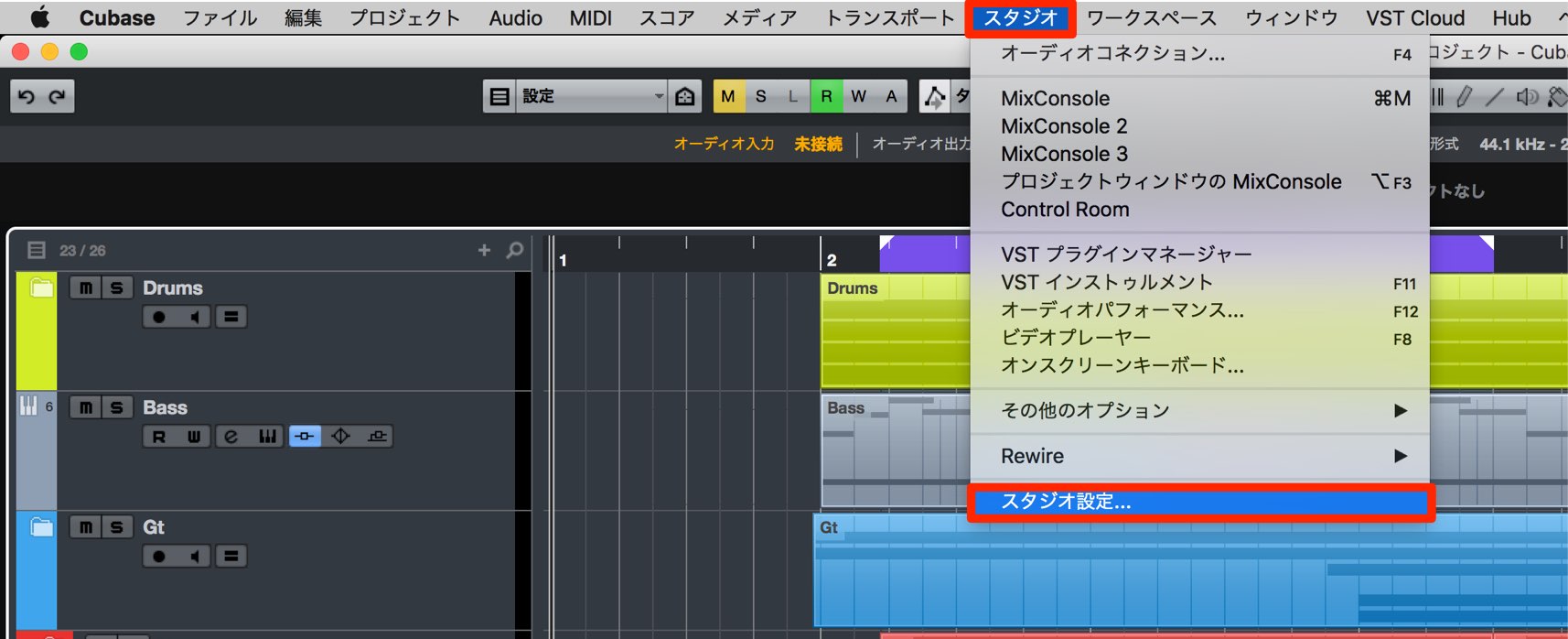This screenshot has width=1568, height=639.
Task: Open オーディオパフォーマンス... entry
Action: click(1200, 310)
